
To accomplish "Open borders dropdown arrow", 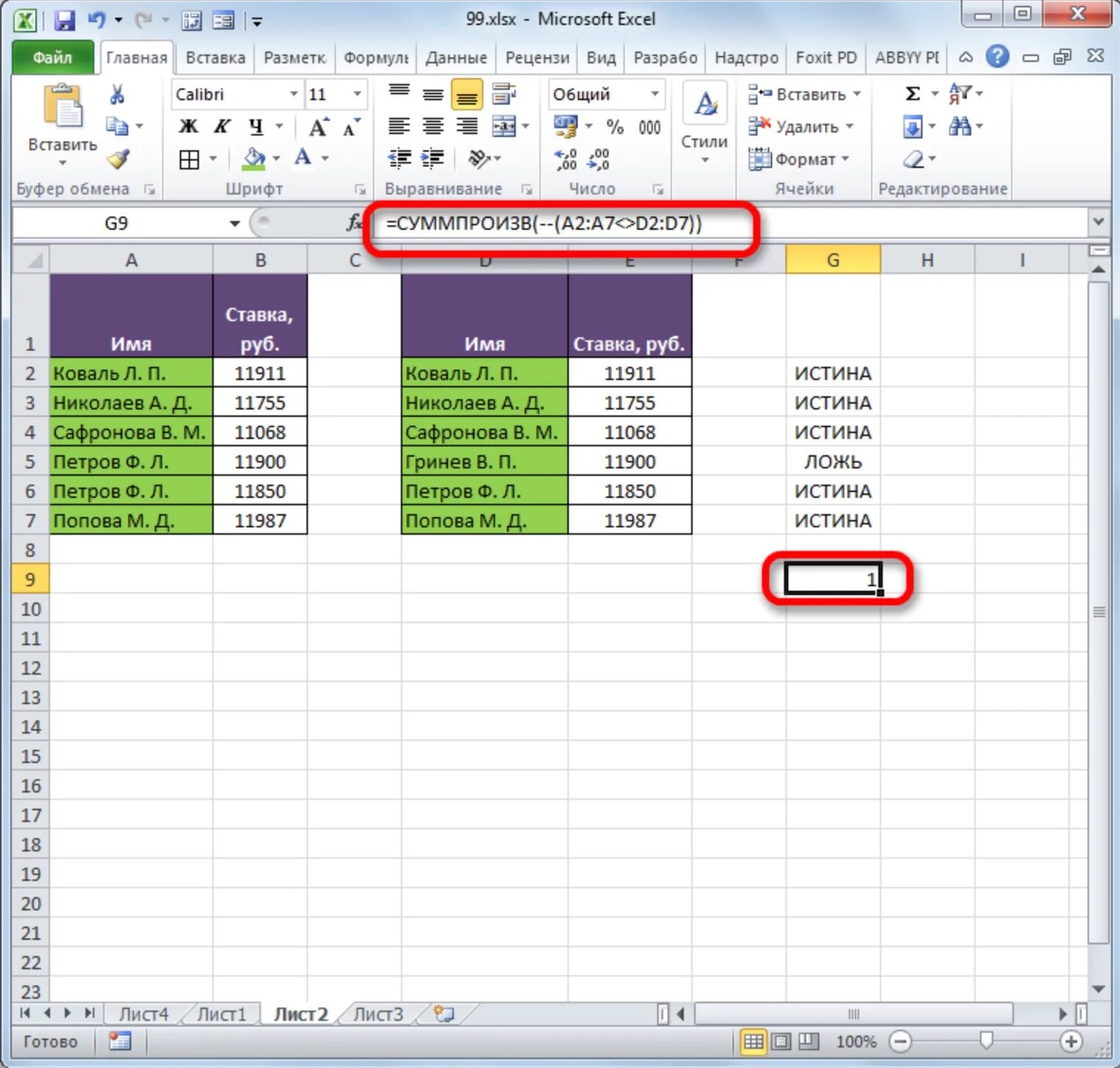I will [213, 158].
